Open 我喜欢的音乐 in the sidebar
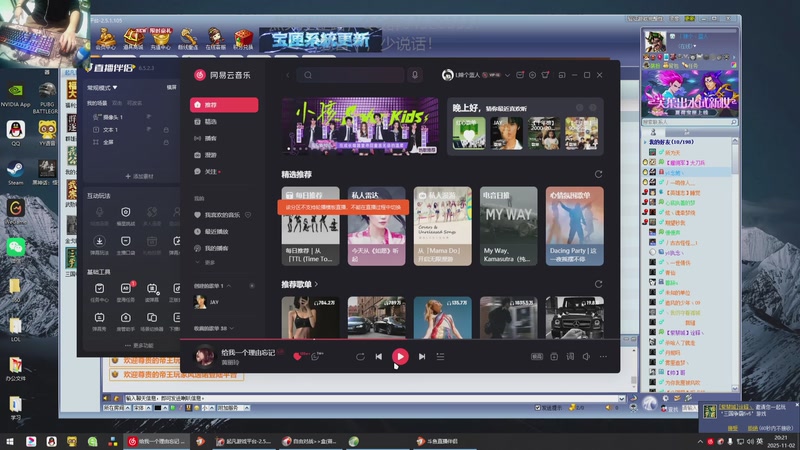This screenshot has width=800, height=450. click(222, 215)
